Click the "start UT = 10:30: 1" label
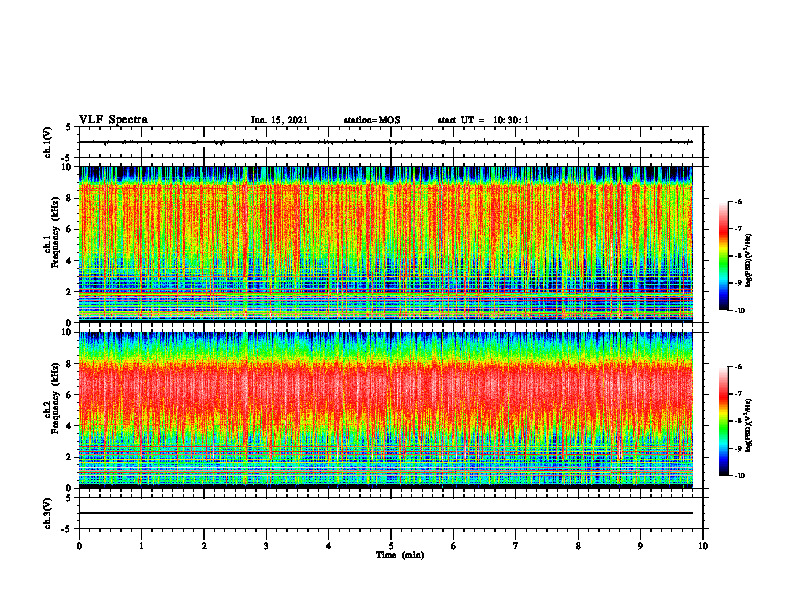 click(x=483, y=120)
